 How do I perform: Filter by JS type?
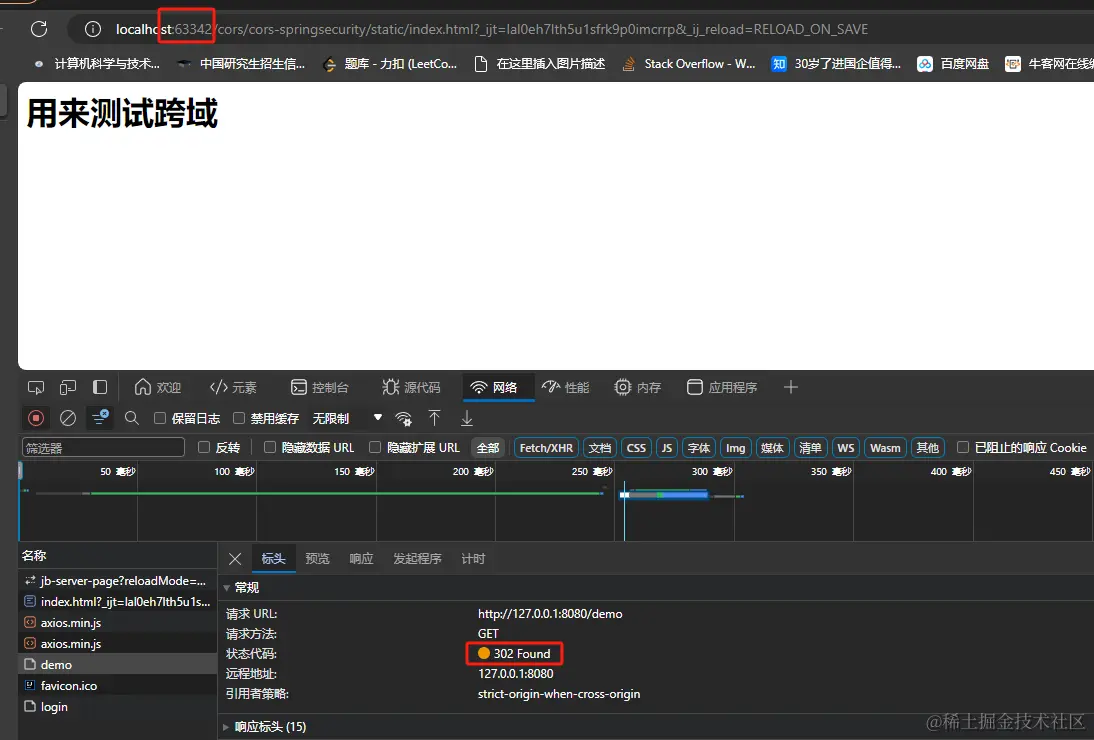coord(666,448)
